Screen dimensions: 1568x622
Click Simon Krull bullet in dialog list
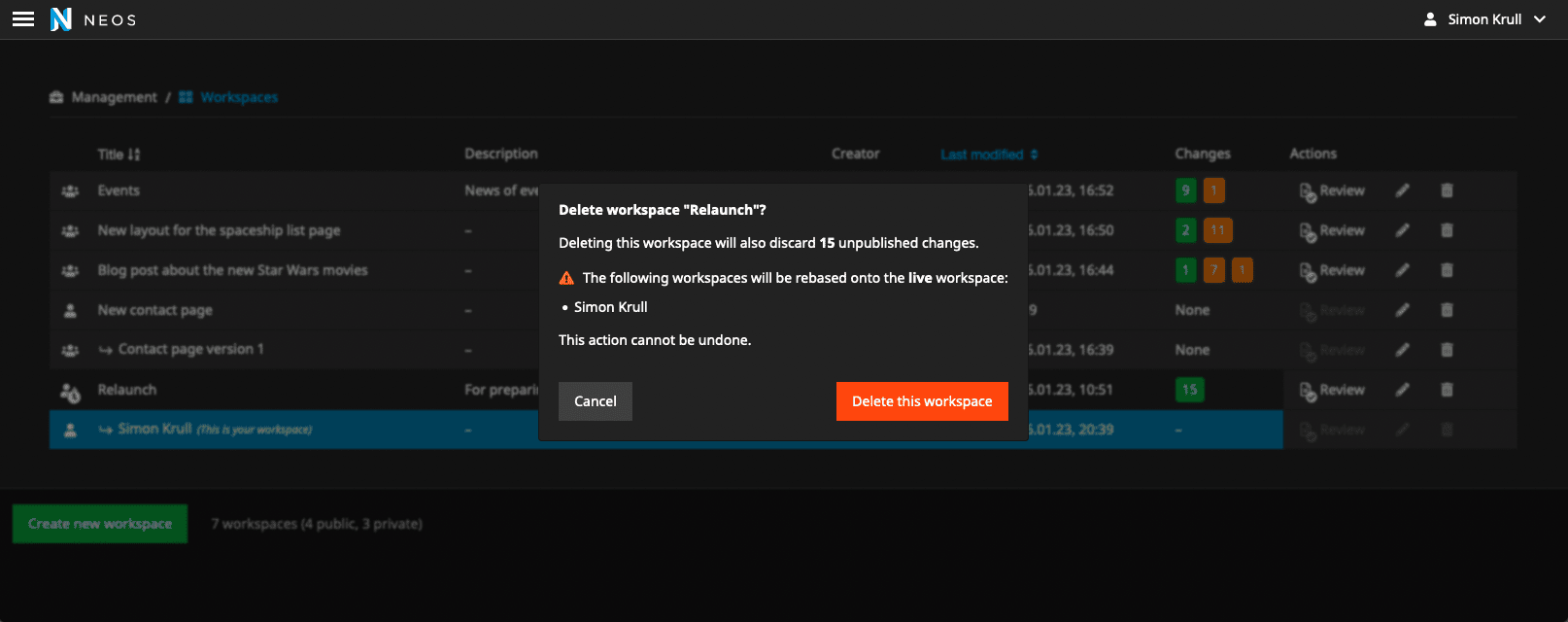[610, 307]
